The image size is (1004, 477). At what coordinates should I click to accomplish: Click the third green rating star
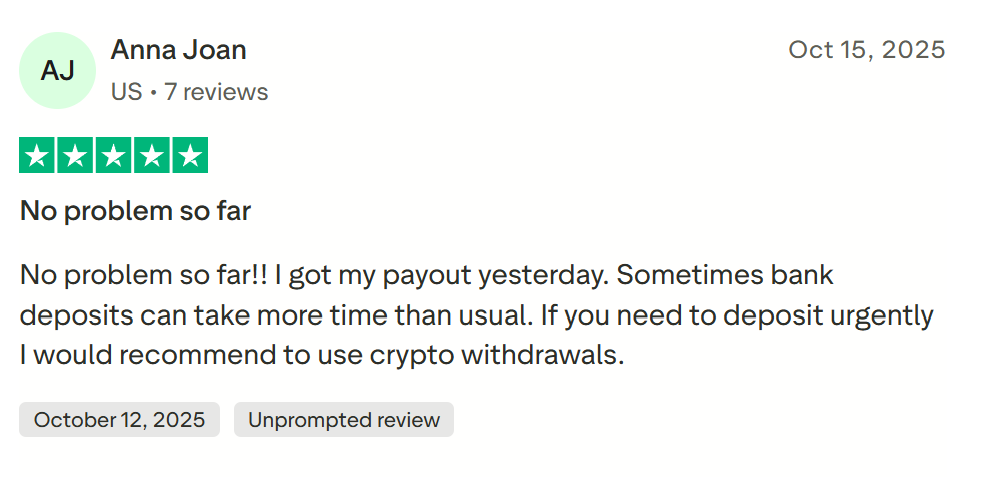click(x=113, y=155)
